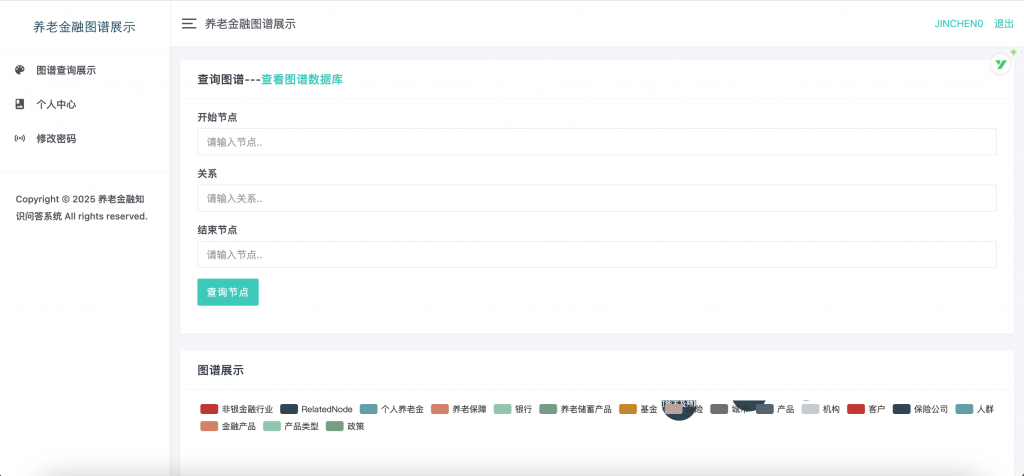
Task: Click the signal icon beside 修改密码
Action: [x=20, y=138]
